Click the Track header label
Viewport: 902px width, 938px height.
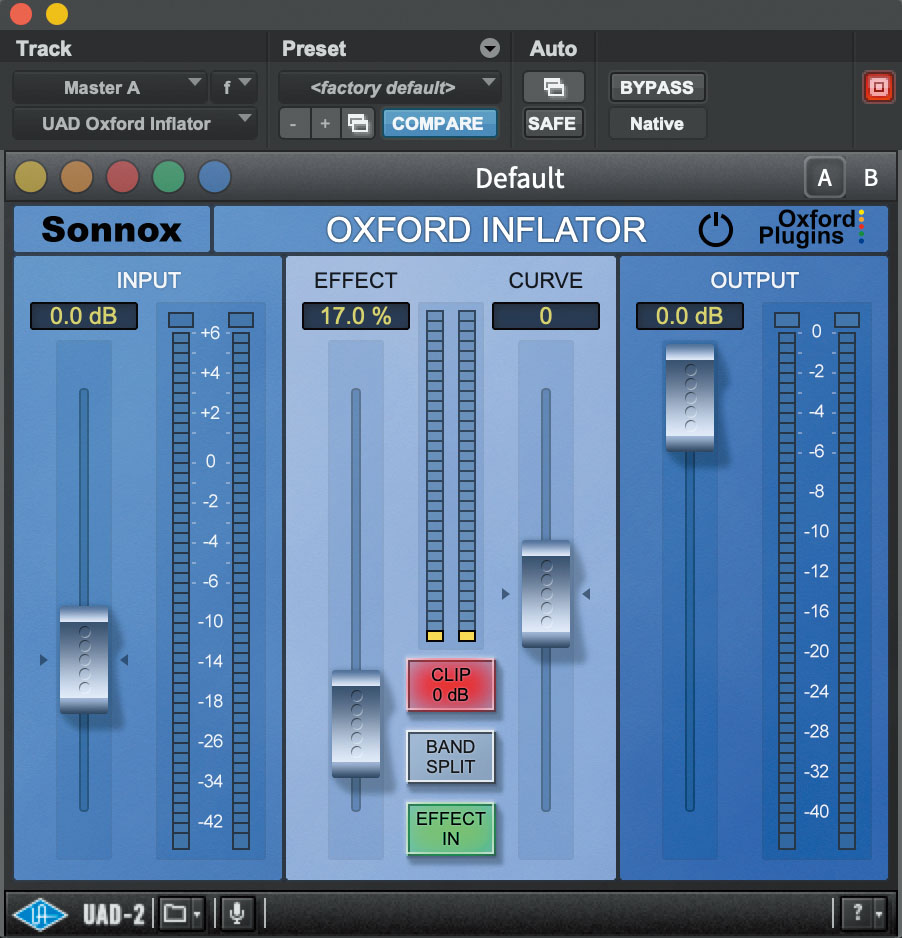44,48
